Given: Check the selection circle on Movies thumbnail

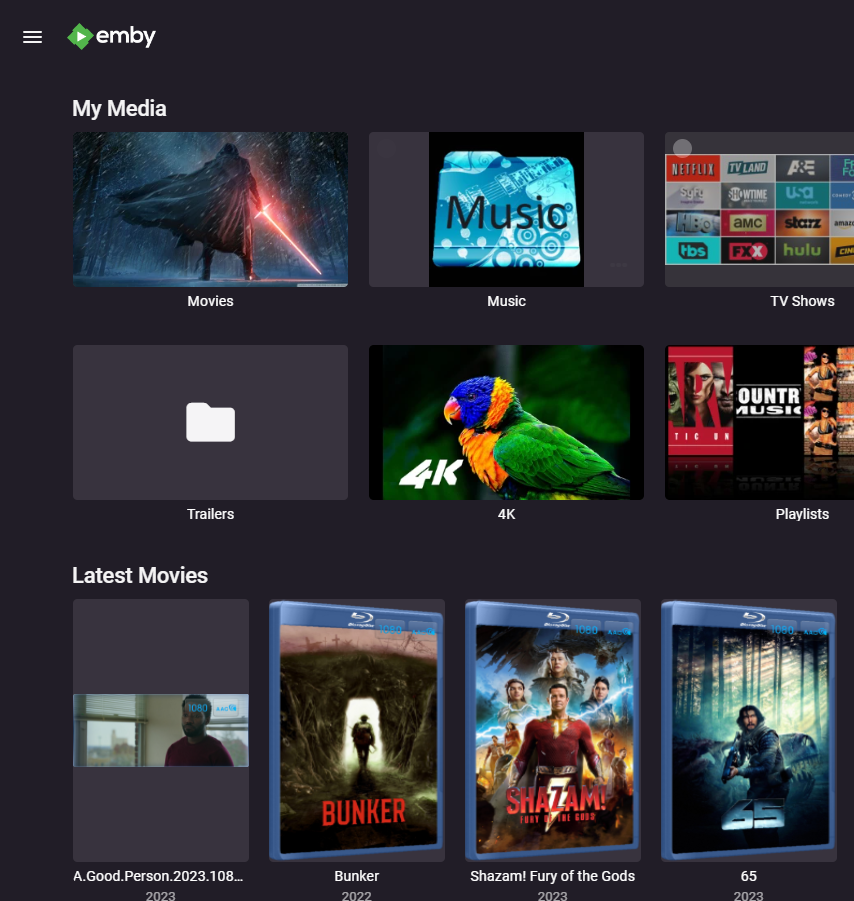Looking at the screenshot, I should coord(88,147).
